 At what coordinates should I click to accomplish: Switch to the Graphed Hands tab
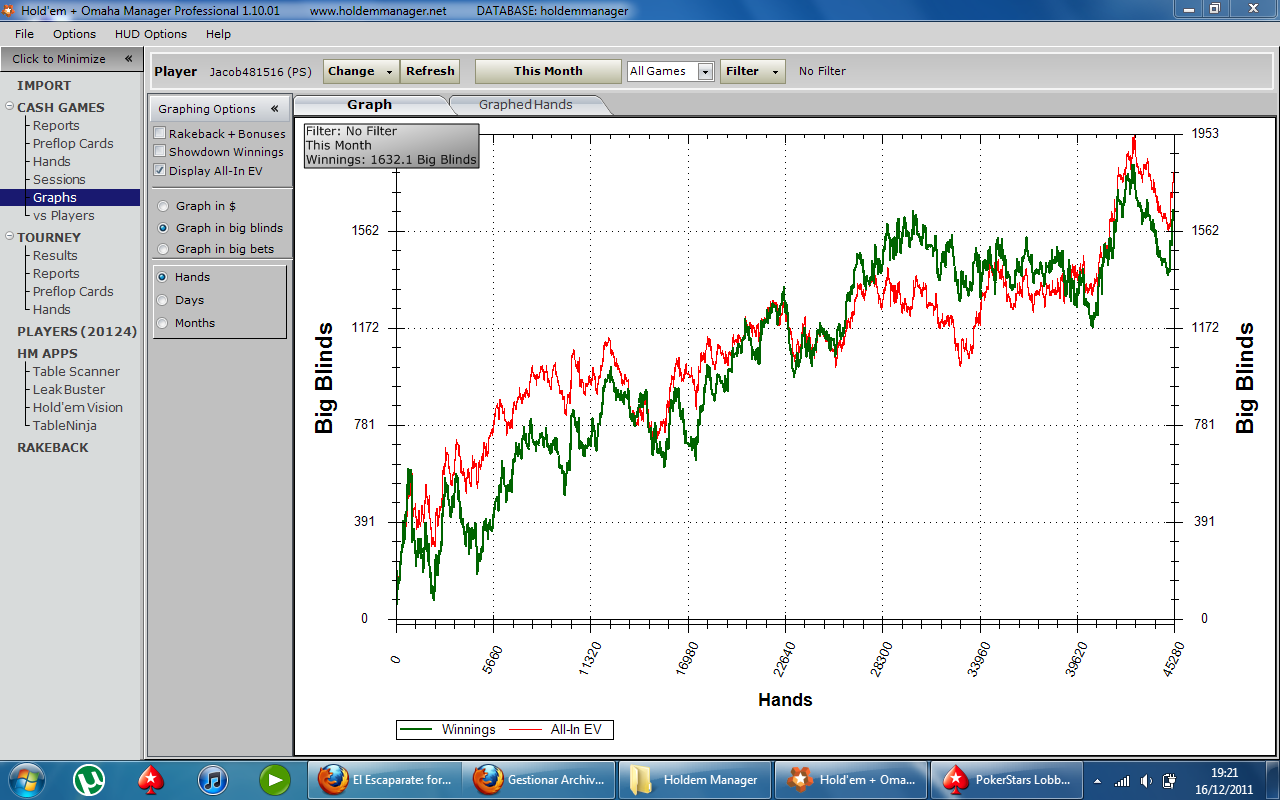pos(525,104)
